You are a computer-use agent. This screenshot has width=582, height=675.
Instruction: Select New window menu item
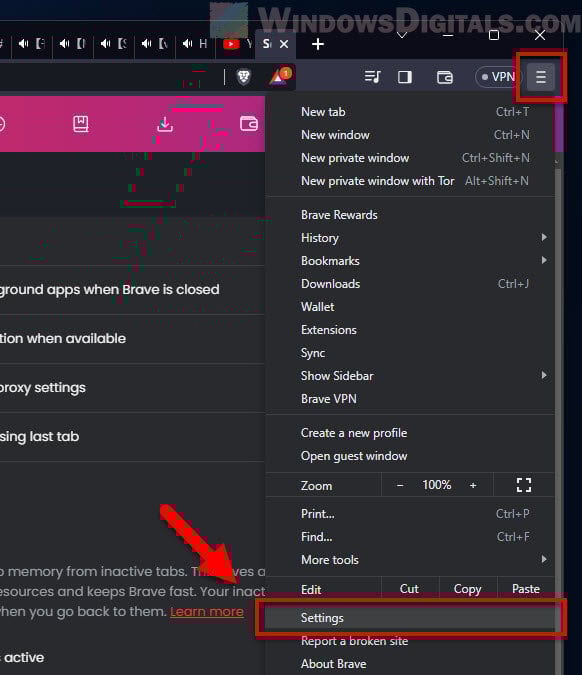[410, 135]
